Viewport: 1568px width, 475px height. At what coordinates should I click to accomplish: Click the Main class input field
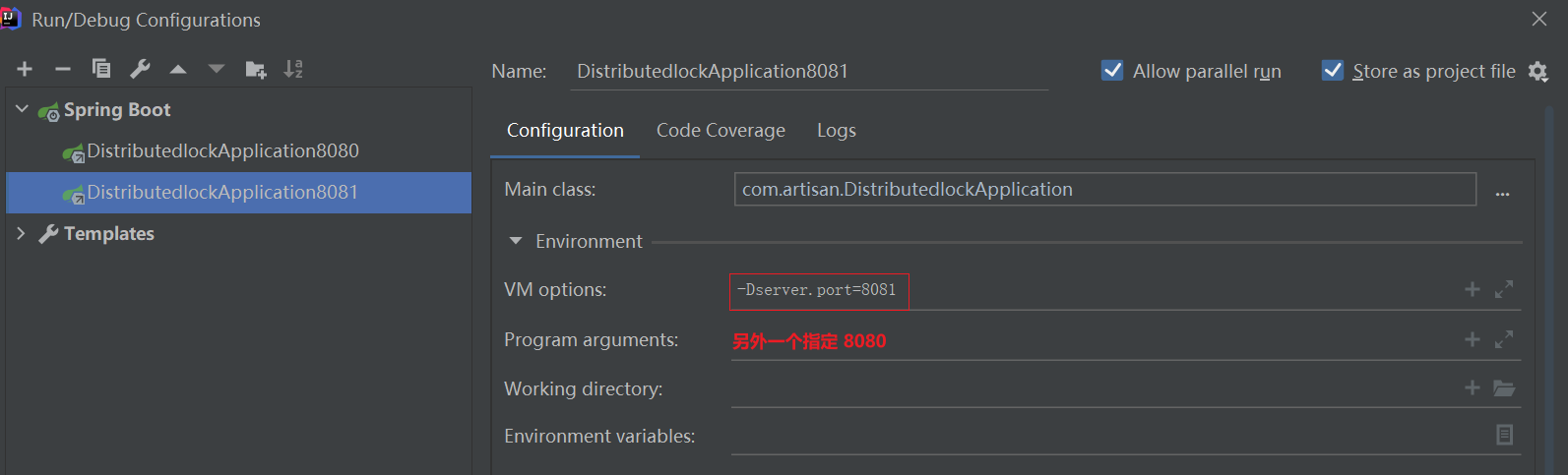click(1105, 190)
